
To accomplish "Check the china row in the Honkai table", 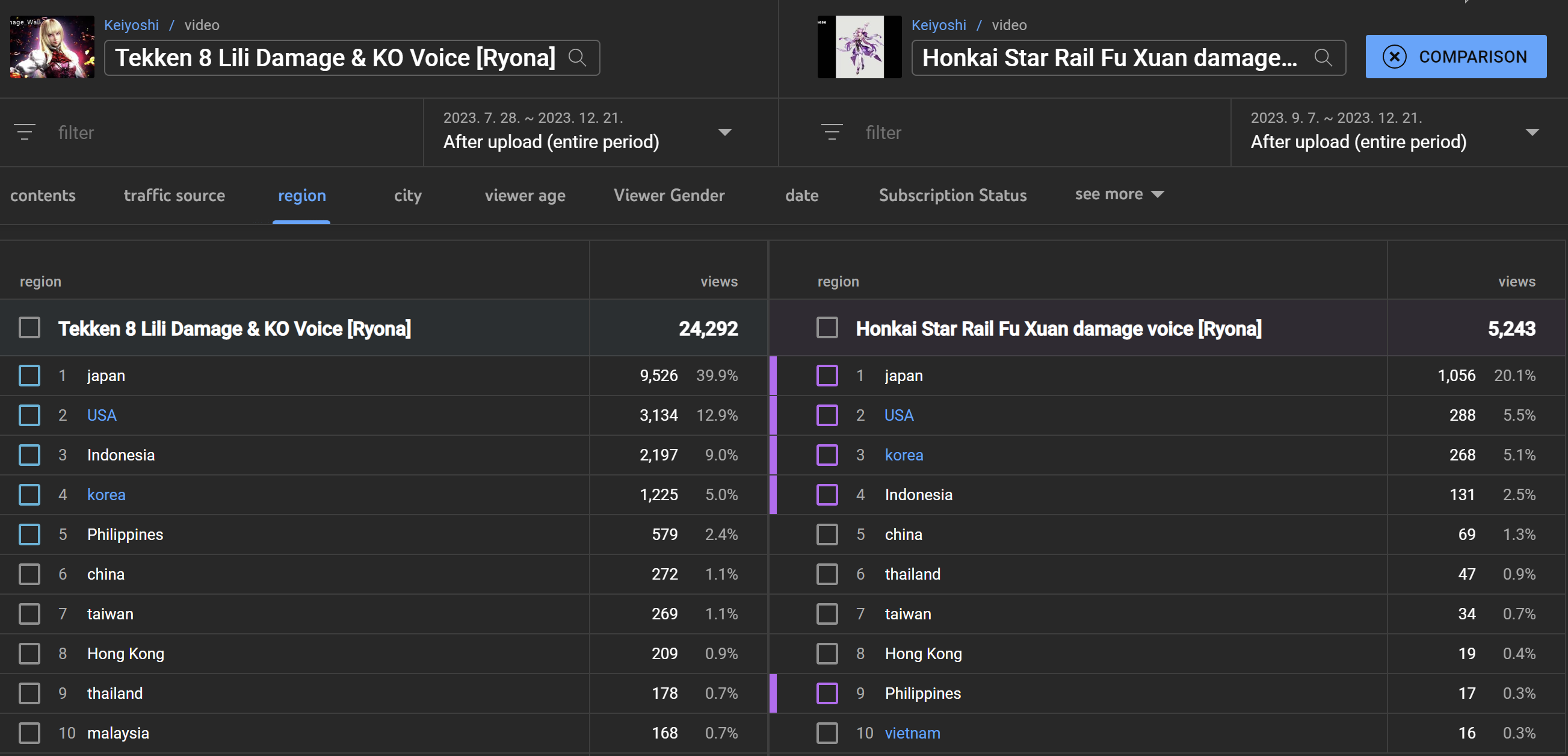I will (827, 534).
